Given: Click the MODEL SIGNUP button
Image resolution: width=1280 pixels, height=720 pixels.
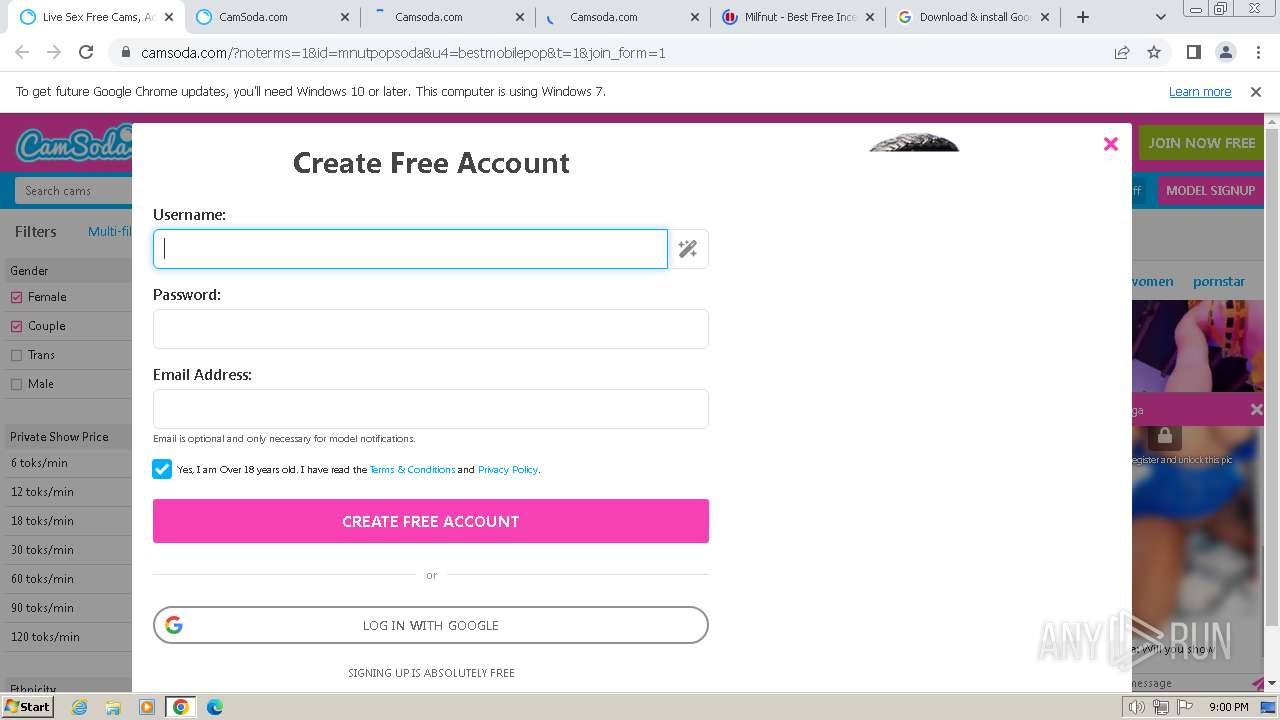Looking at the screenshot, I should (x=1210, y=190).
